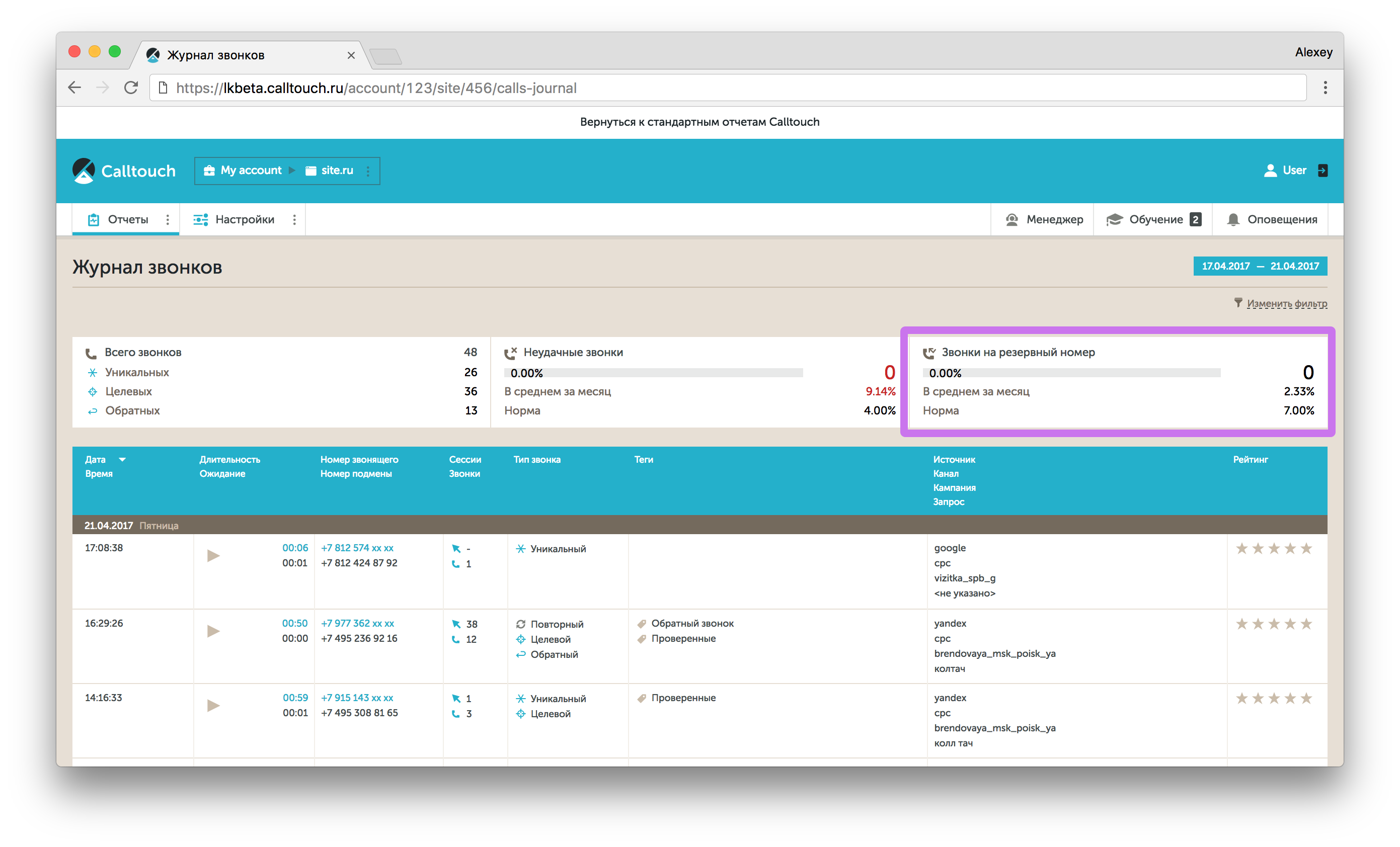Click the Рейтинг column header
The width and height of the screenshot is (1400, 847).
1250,459
